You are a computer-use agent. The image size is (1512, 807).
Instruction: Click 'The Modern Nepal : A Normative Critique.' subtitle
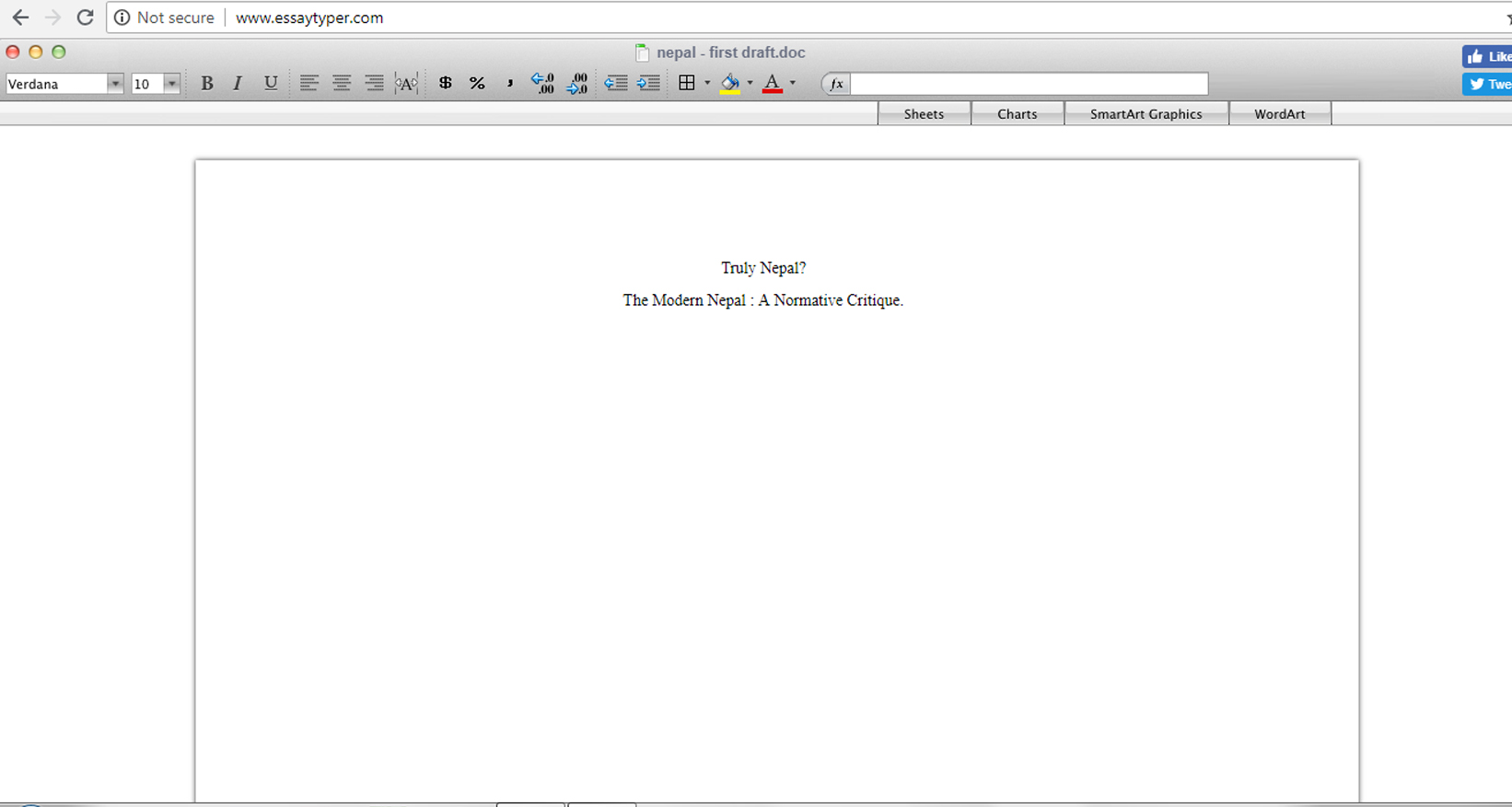pyautogui.click(x=763, y=300)
